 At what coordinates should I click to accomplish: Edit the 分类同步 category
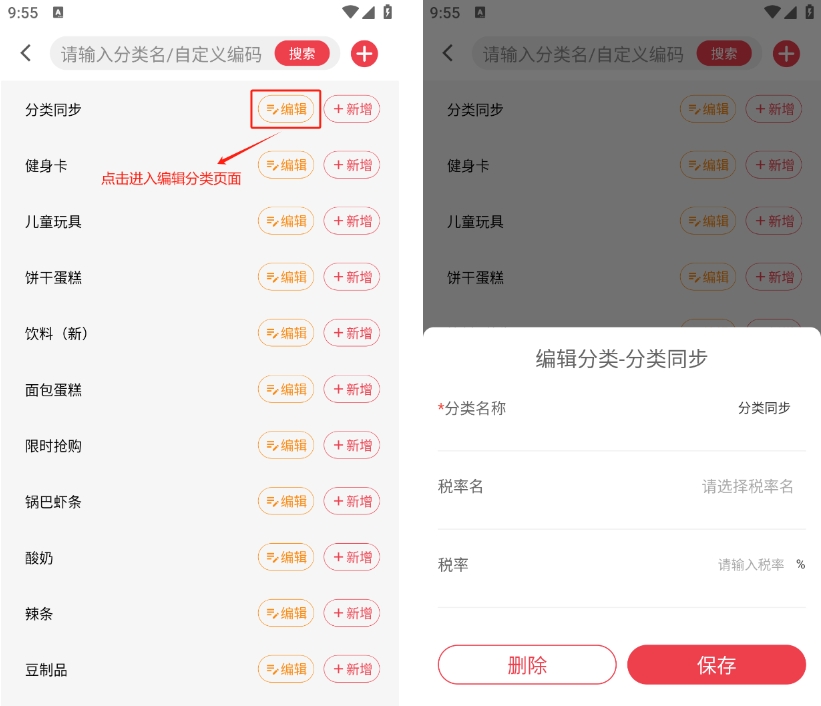pyautogui.click(x=286, y=109)
